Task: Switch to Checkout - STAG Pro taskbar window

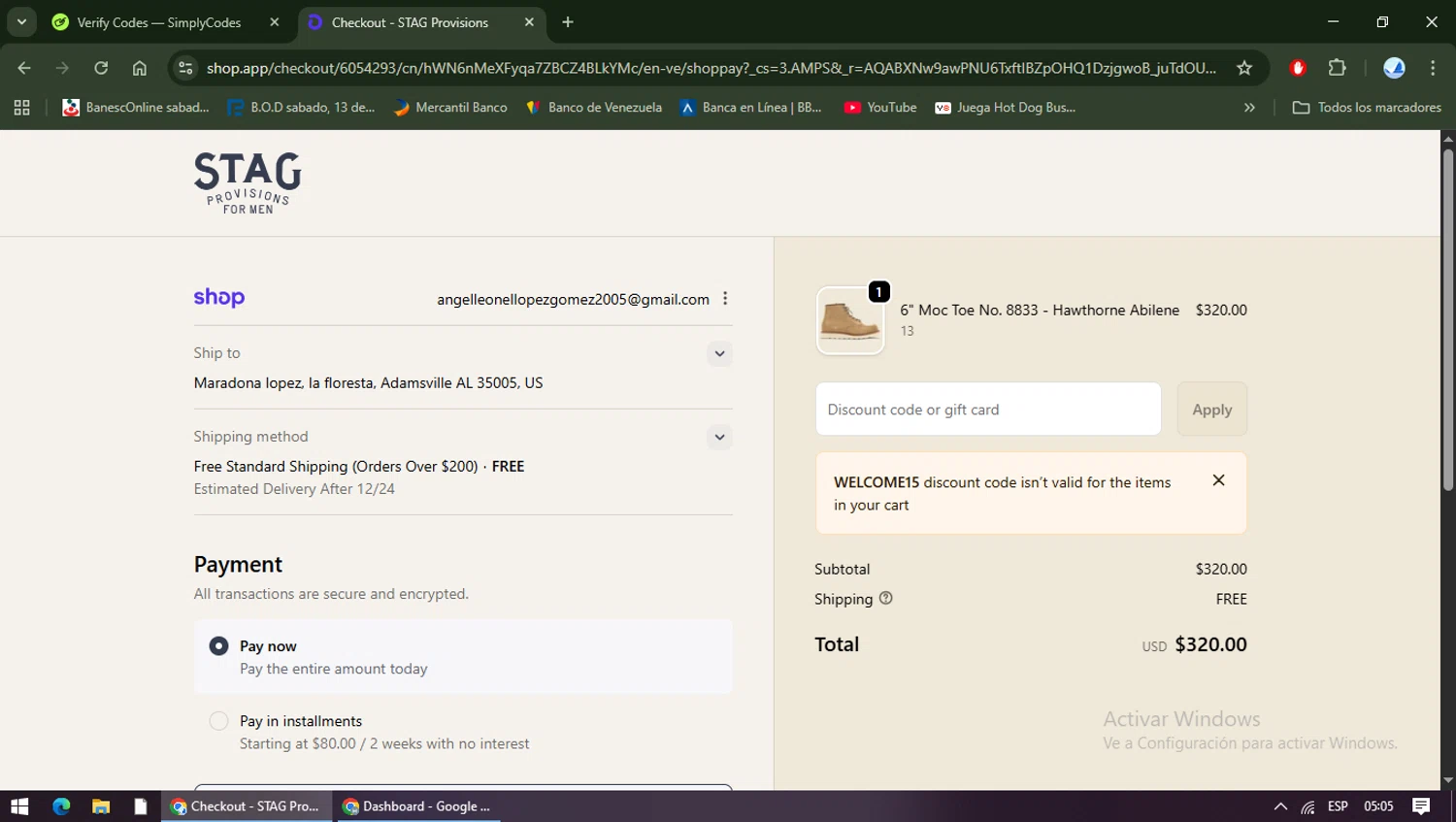Action: 246,806
